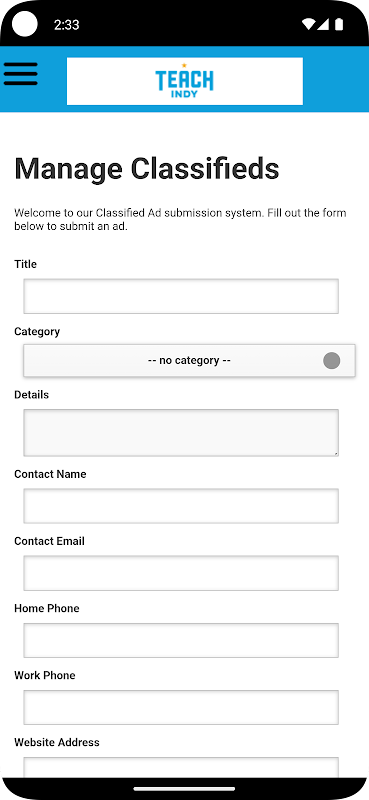Tap the home gesture bar at bottom
369x800 pixels.
[x=184, y=788]
